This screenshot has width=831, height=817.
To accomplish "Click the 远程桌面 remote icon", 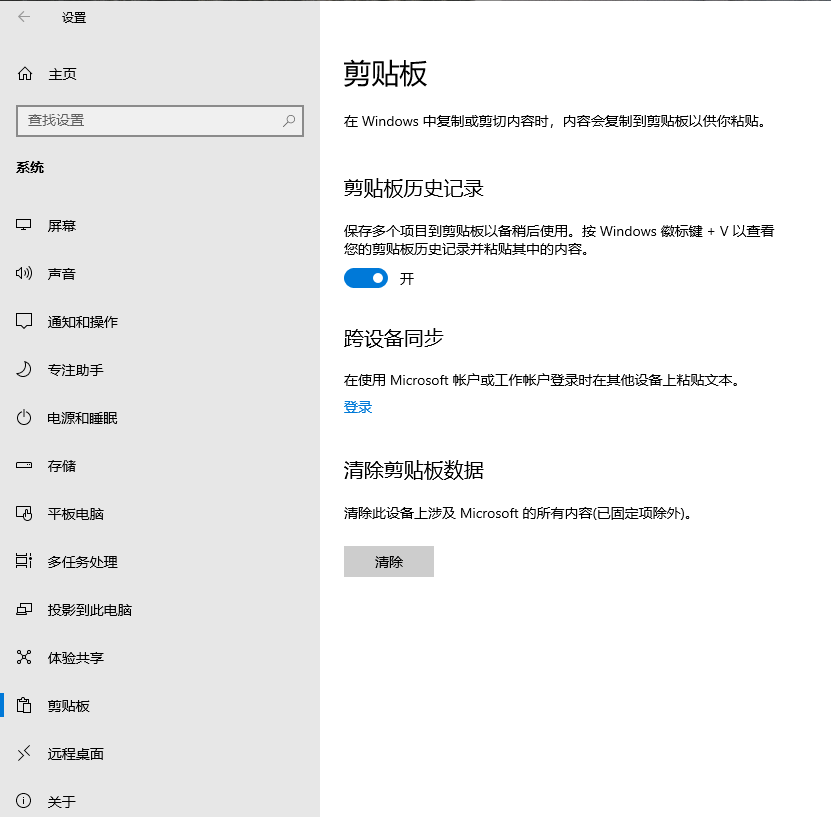I will point(24,753).
